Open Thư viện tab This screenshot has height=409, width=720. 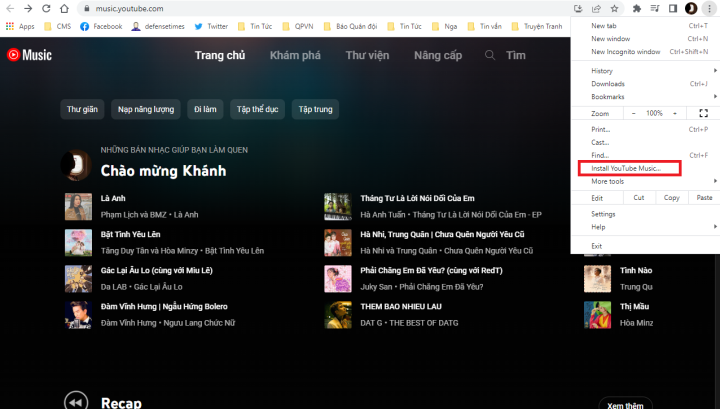point(367,55)
